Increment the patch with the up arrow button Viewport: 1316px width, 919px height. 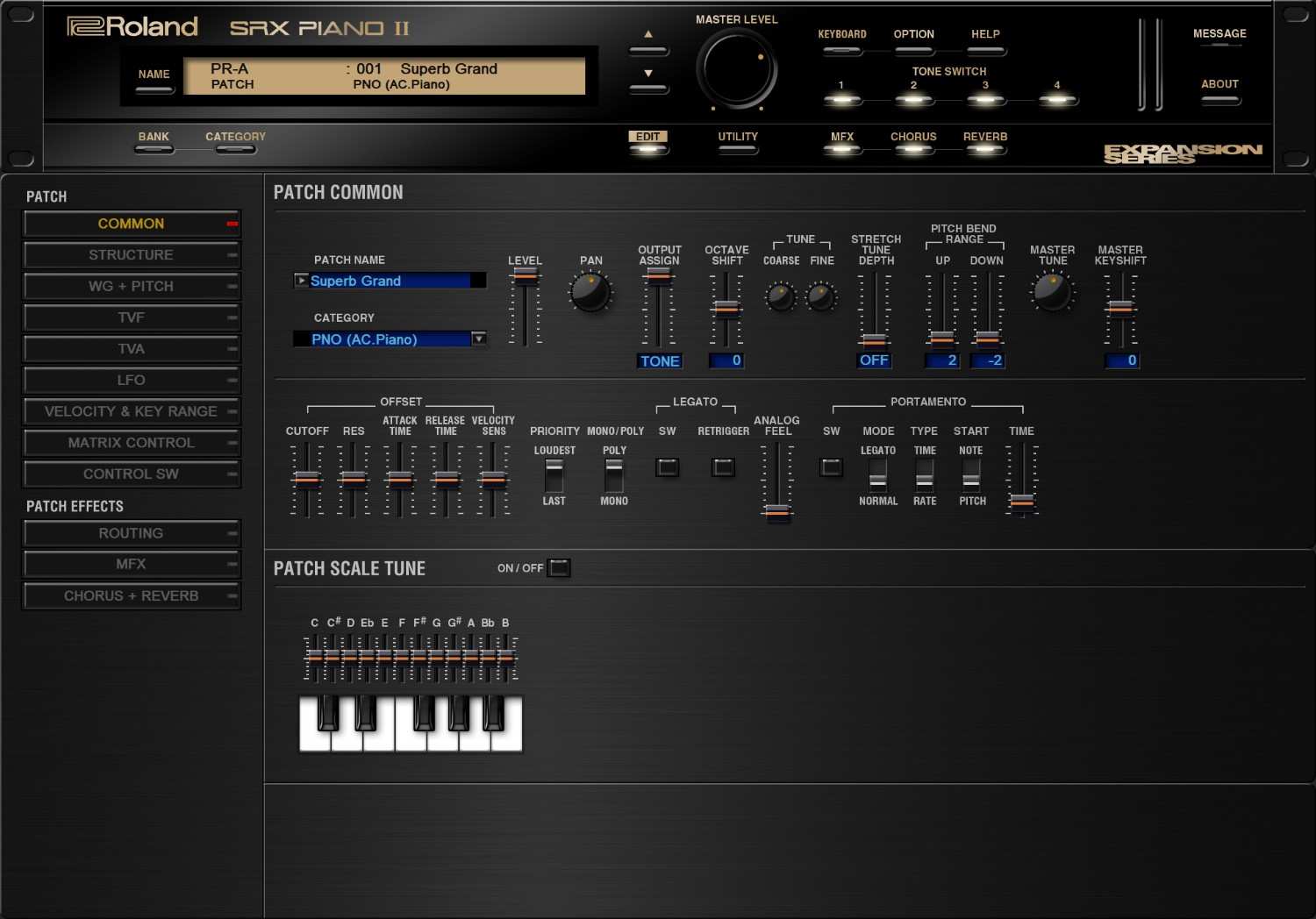coord(648,50)
